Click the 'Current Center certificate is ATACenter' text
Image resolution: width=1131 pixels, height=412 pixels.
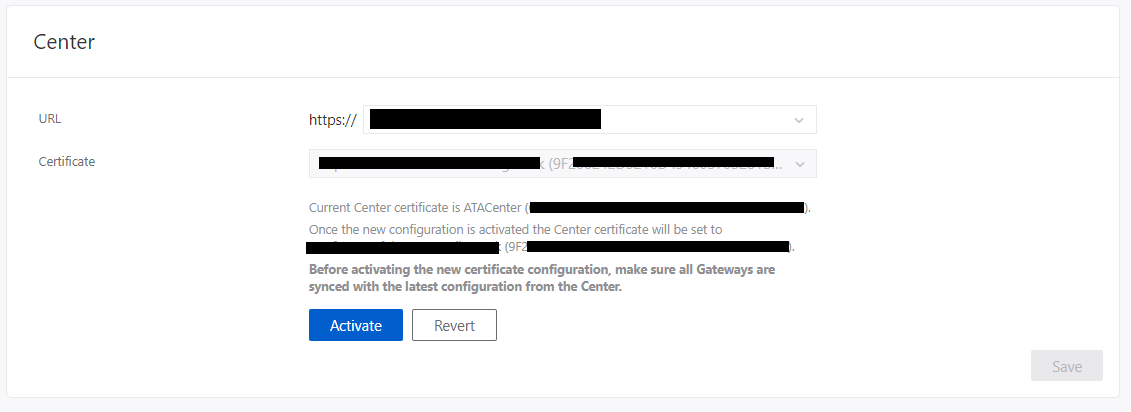click(x=400, y=208)
